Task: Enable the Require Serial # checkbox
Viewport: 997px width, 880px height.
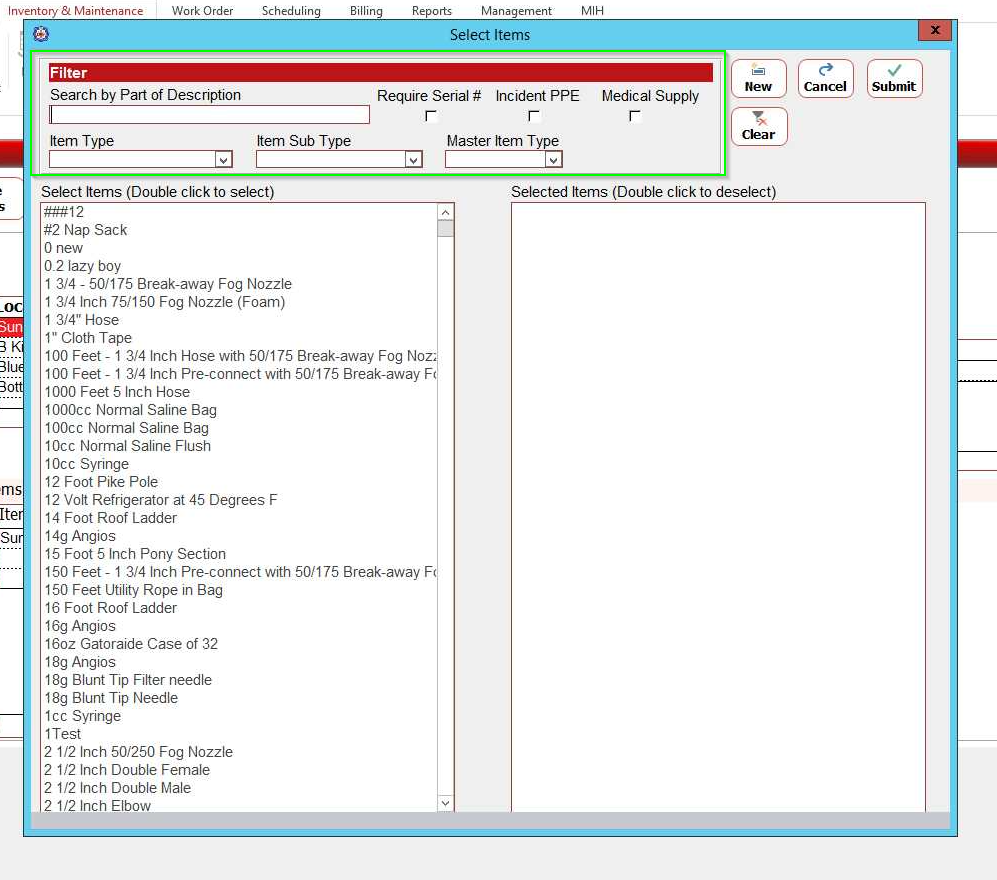Action: coord(431,116)
